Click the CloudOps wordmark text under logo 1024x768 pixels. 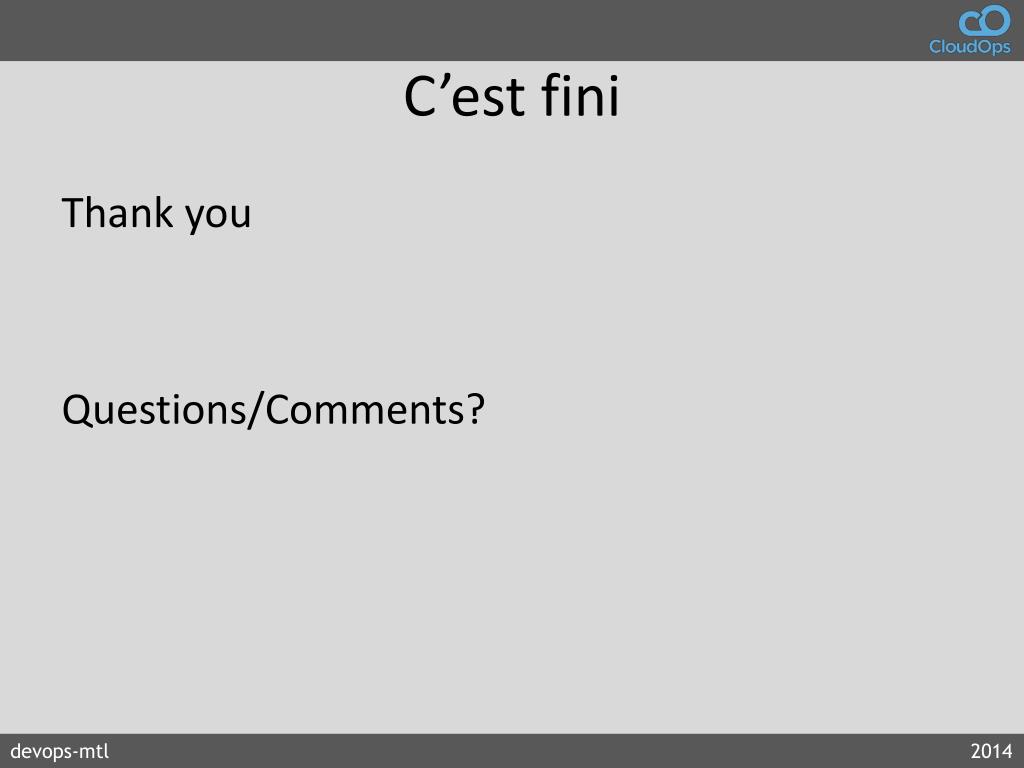point(970,46)
